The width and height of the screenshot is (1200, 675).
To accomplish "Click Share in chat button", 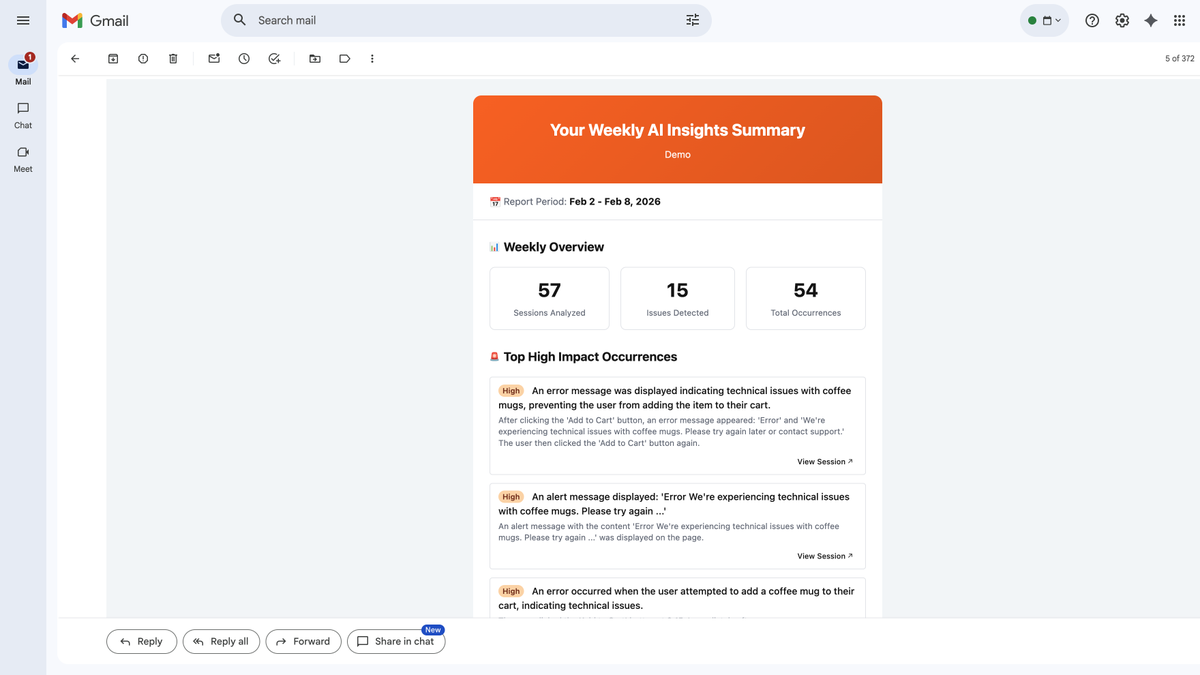I will tap(396, 641).
